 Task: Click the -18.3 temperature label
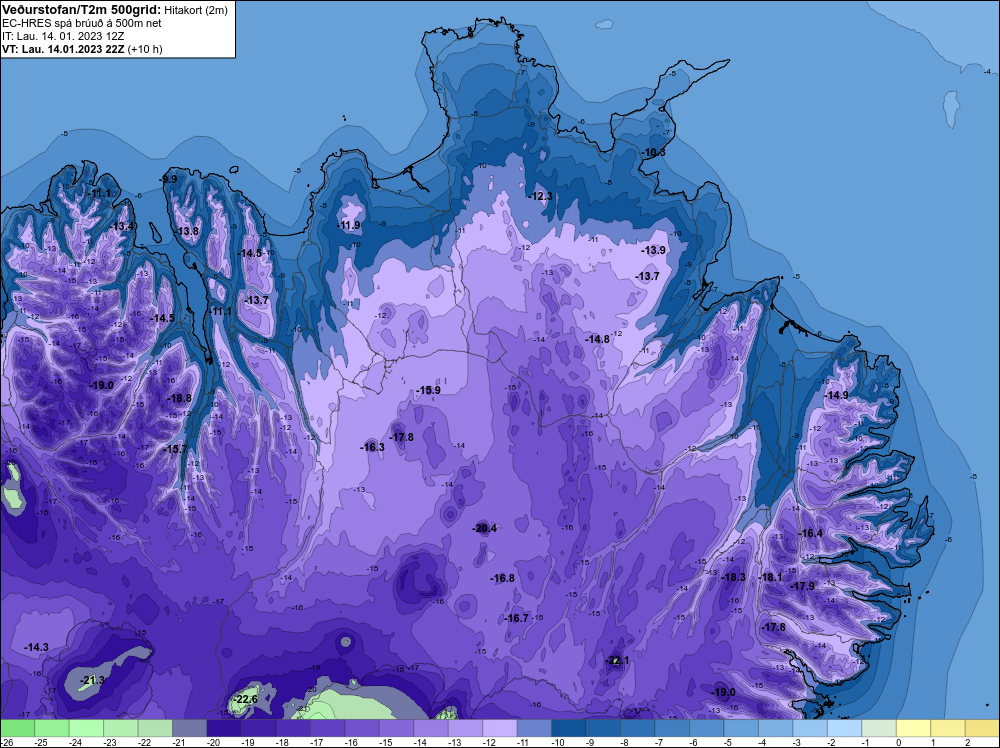tap(733, 577)
